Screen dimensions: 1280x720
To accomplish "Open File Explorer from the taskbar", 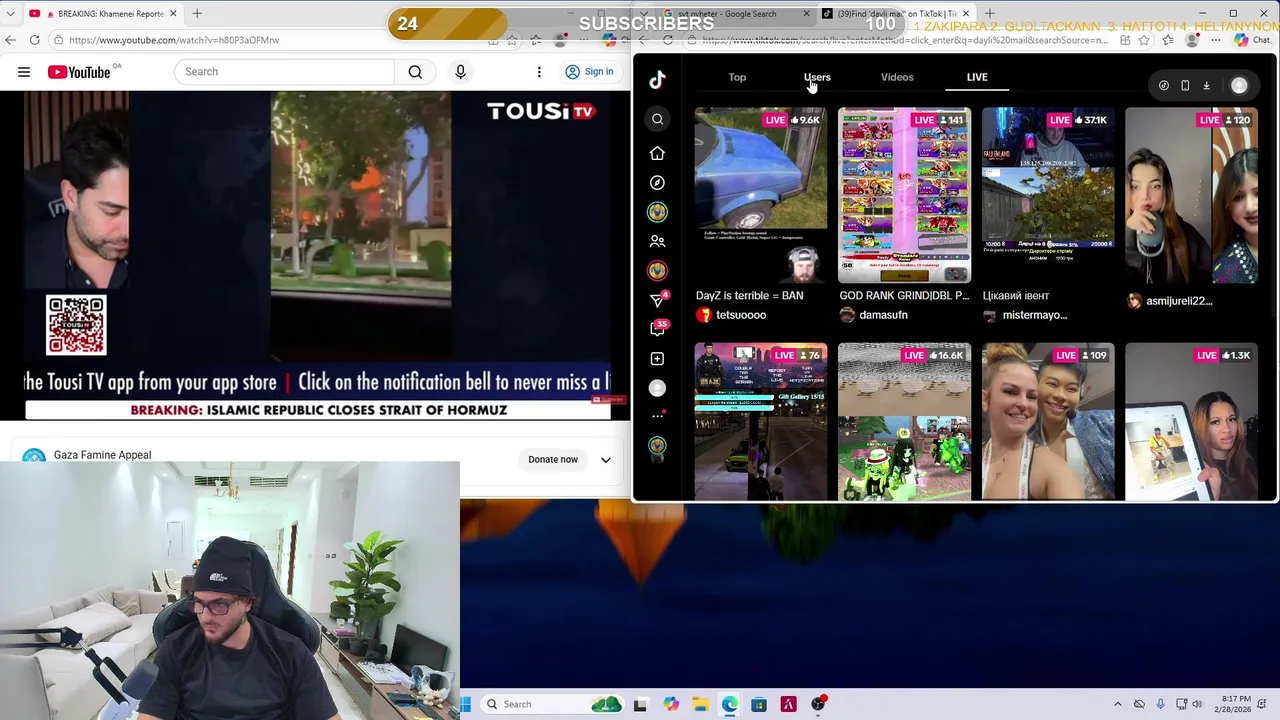I will 700,704.
